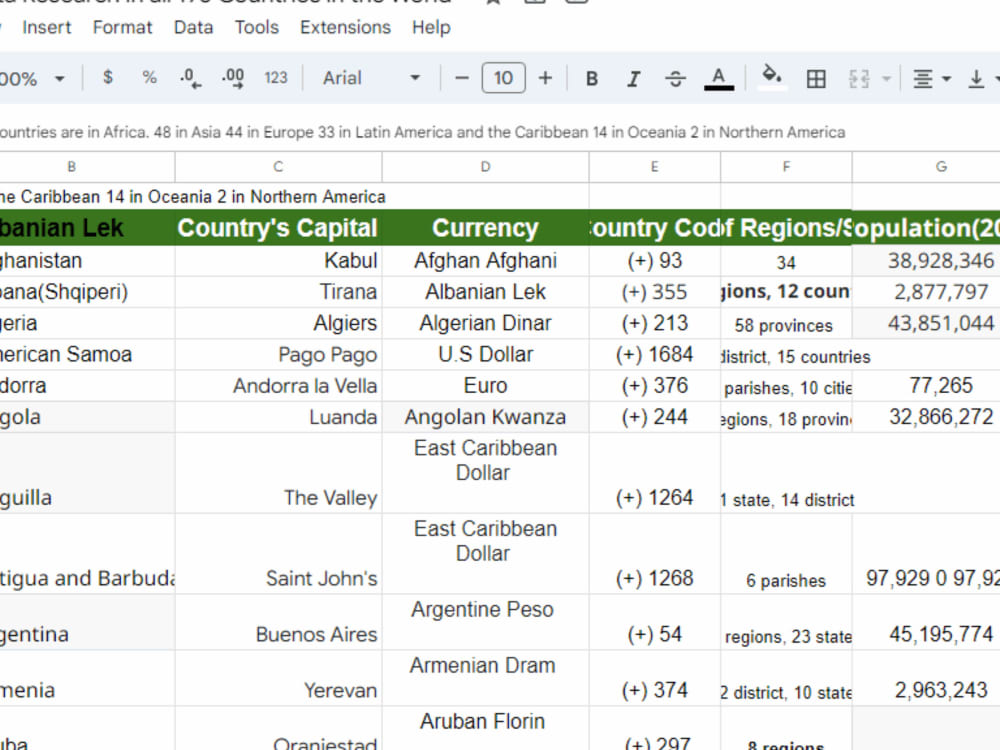Format selection as percent

pos(148,77)
